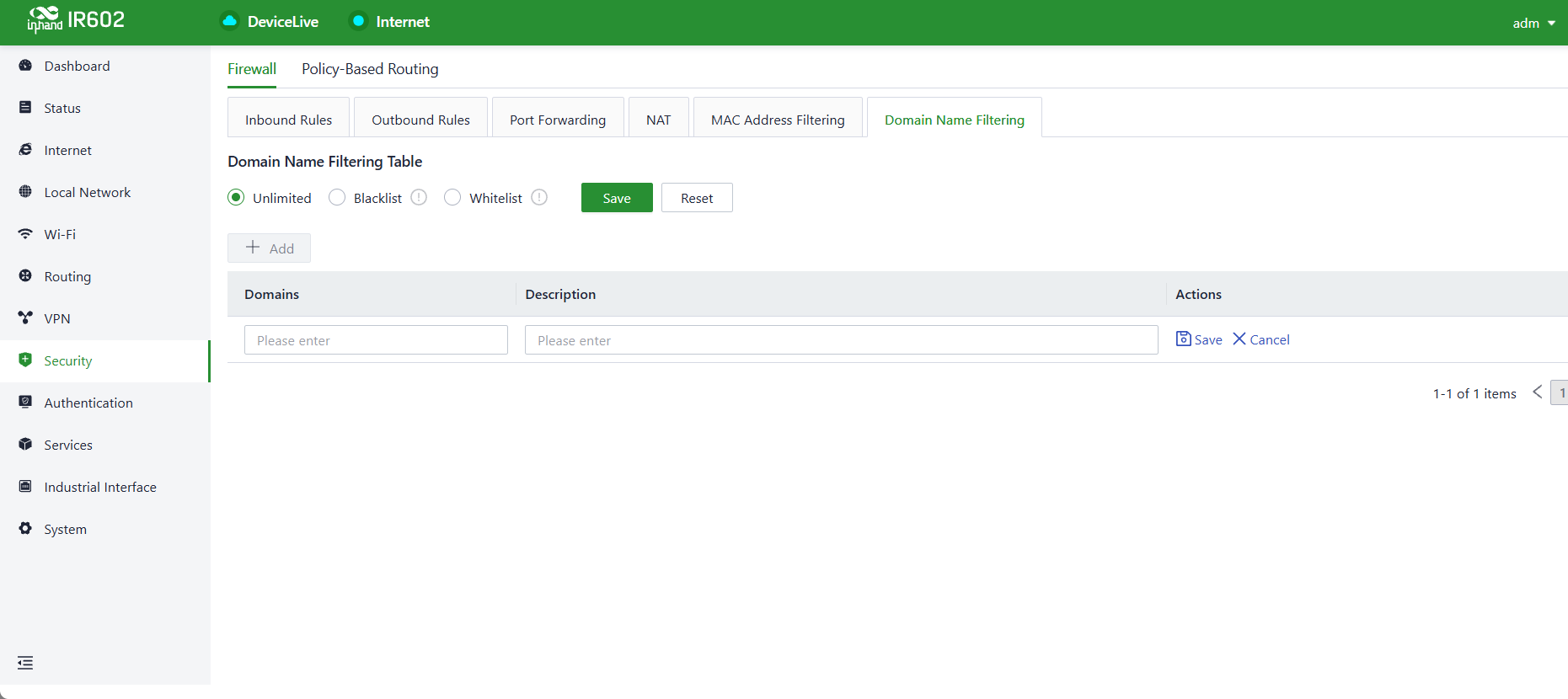
Task: Go to previous page arrow
Action: 1538,392
